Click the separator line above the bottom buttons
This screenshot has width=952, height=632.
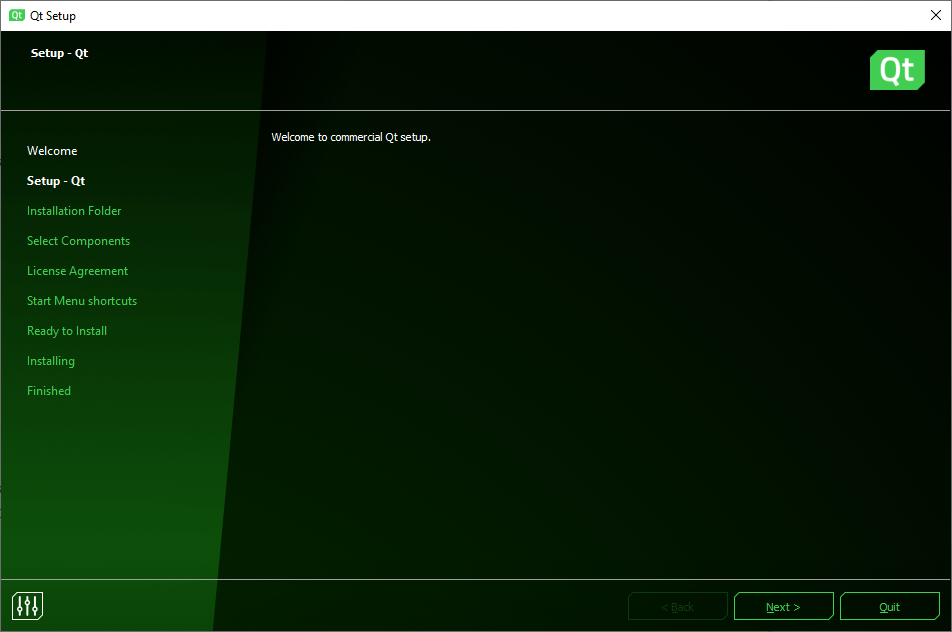pyautogui.click(x=476, y=579)
